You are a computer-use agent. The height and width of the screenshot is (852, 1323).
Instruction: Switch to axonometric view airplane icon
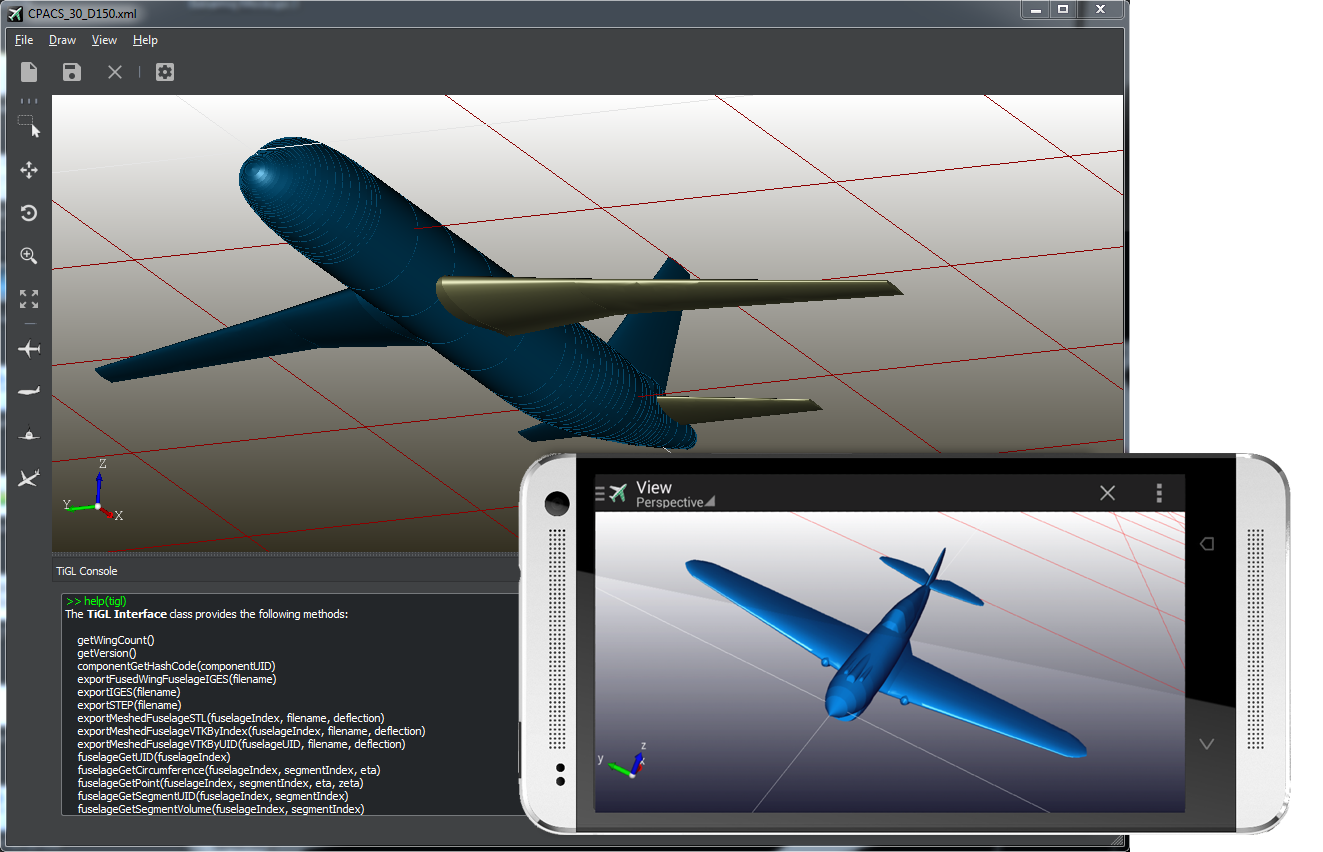pyautogui.click(x=29, y=479)
